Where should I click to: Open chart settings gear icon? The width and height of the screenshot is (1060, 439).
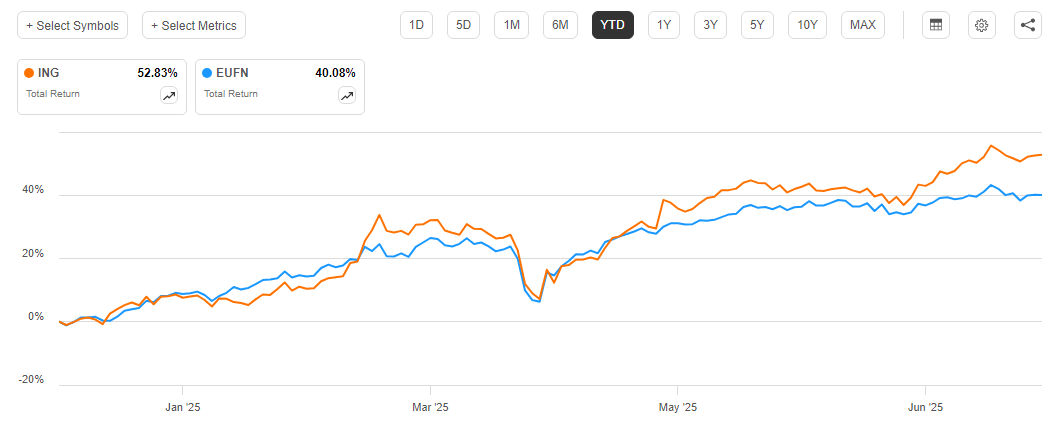point(982,25)
